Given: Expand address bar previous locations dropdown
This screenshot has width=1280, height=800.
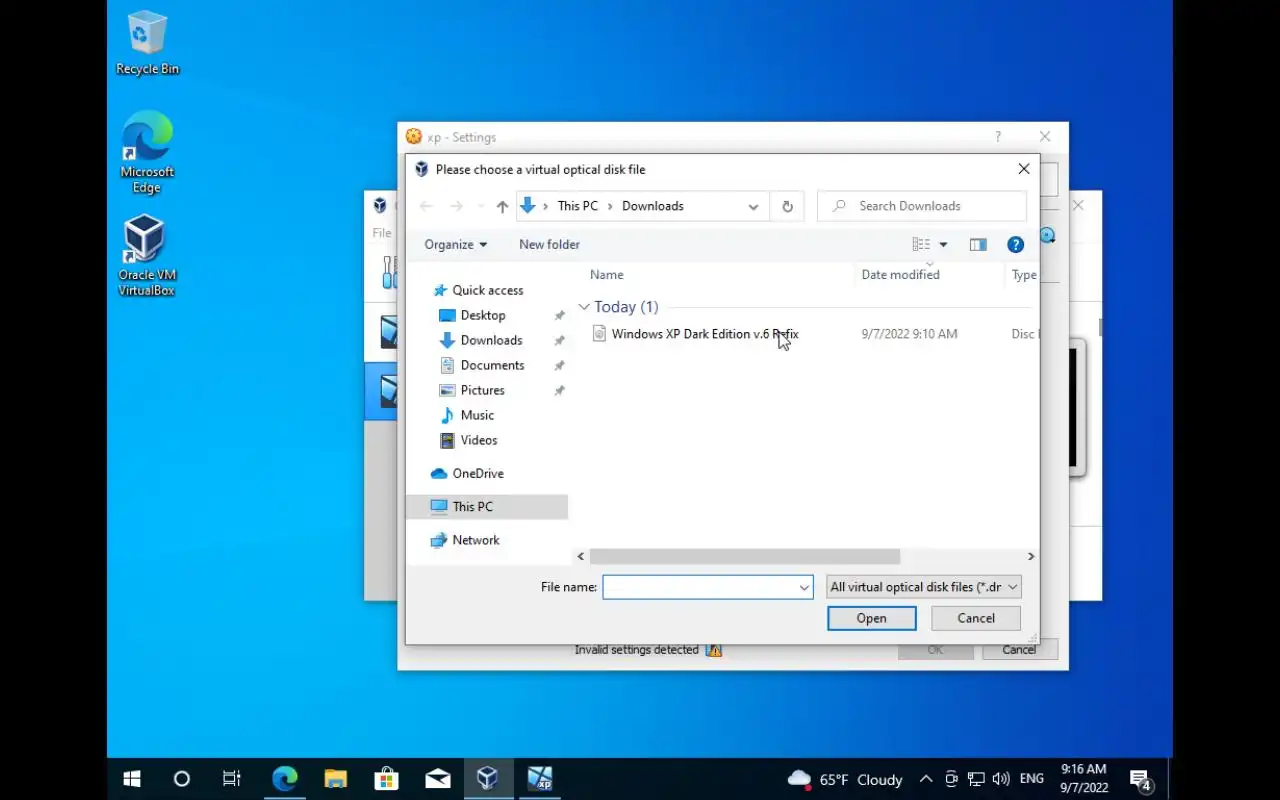Looking at the screenshot, I should 753,206.
